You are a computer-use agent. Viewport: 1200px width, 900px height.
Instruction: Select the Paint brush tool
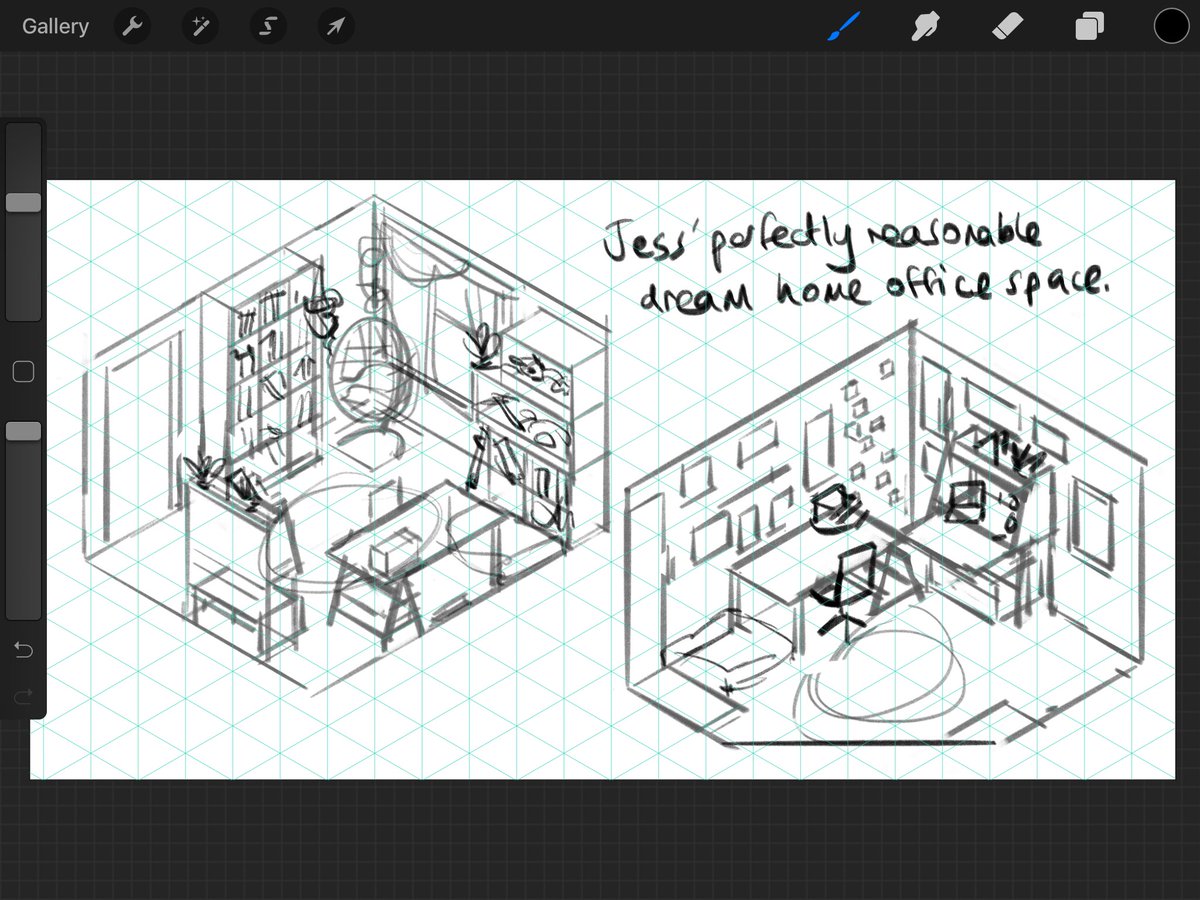tap(843, 26)
